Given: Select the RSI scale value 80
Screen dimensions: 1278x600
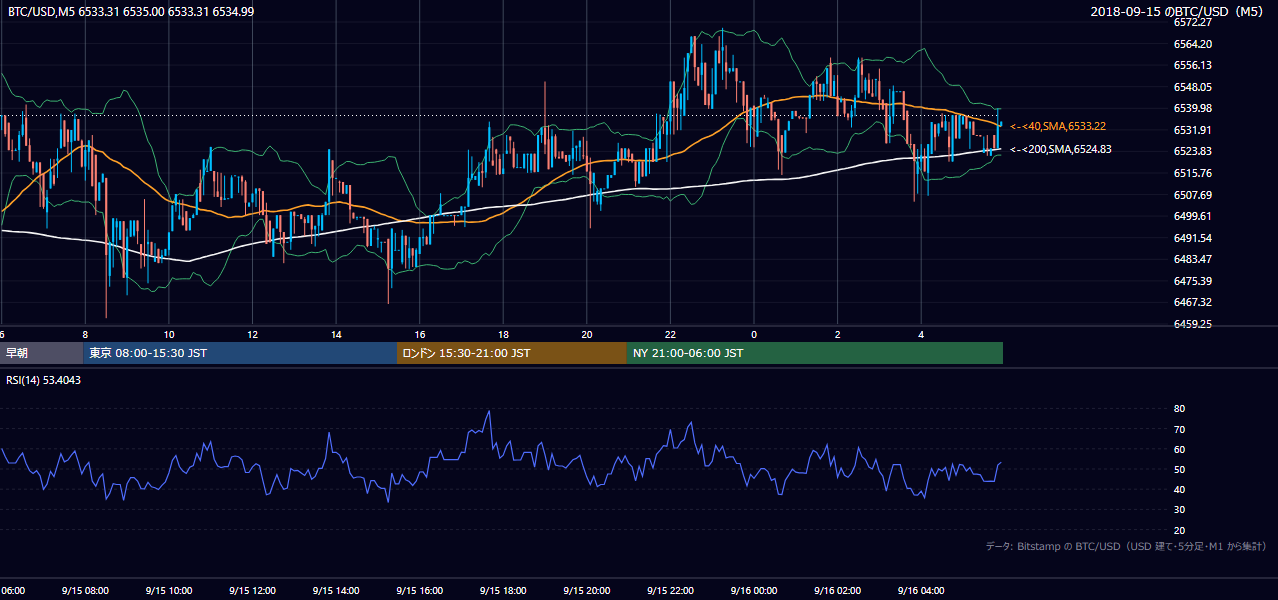Looking at the screenshot, I should [x=1179, y=409].
